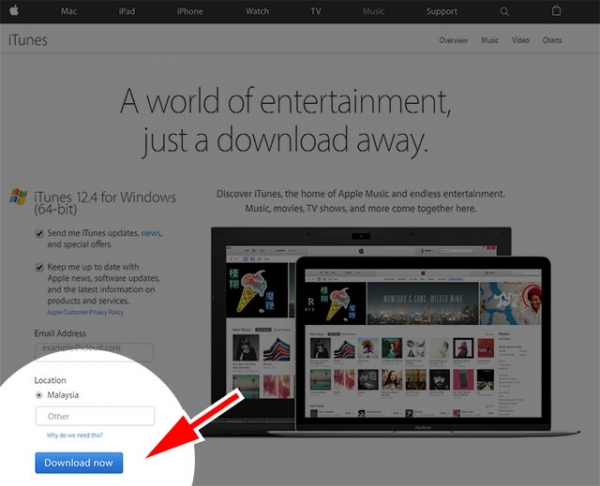
Task: Go to the iTunes Overview tab
Action: [x=453, y=40]
